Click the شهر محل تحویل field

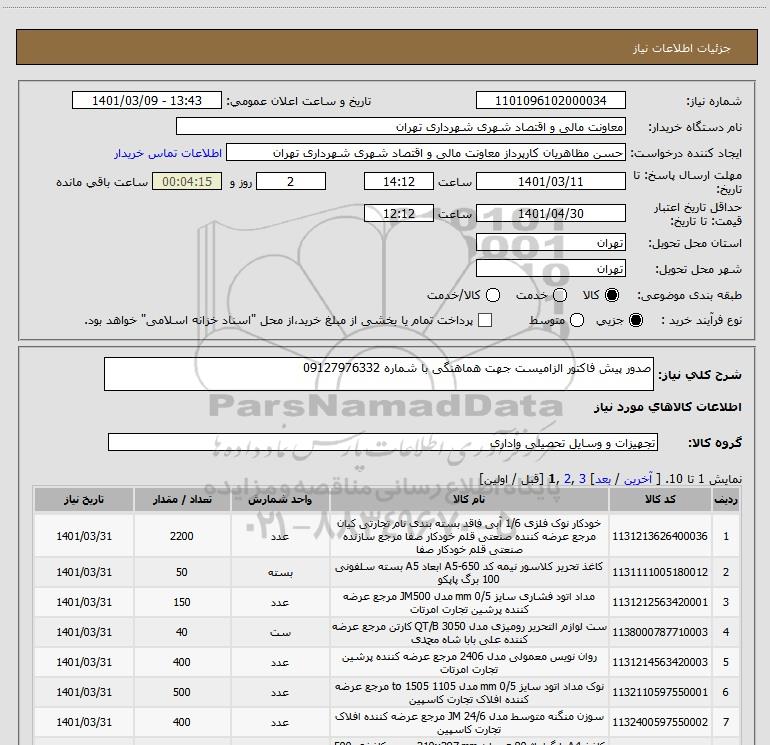(x=550, y=269)
